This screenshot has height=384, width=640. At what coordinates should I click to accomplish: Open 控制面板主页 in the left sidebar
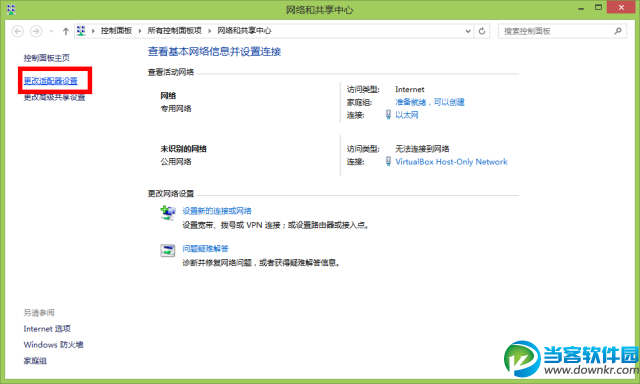click(47, 58)
